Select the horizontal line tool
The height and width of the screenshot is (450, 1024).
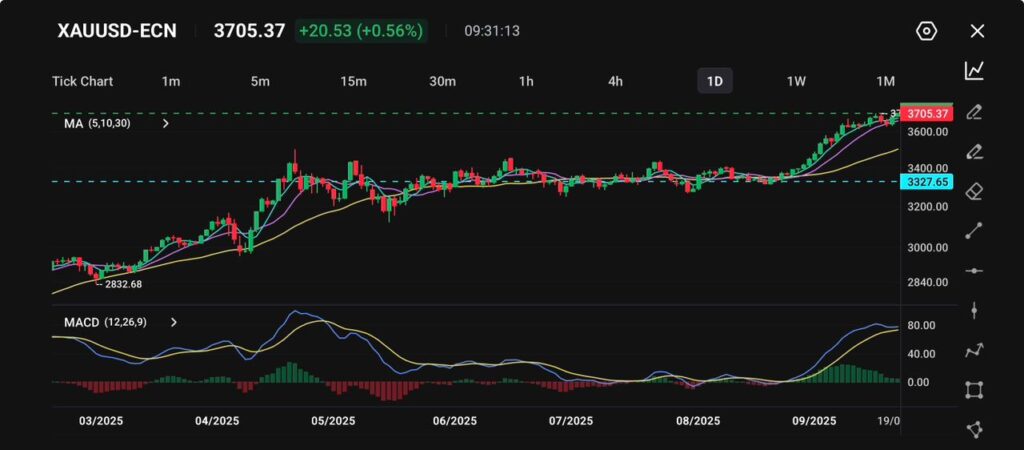[x=974, y=271]
